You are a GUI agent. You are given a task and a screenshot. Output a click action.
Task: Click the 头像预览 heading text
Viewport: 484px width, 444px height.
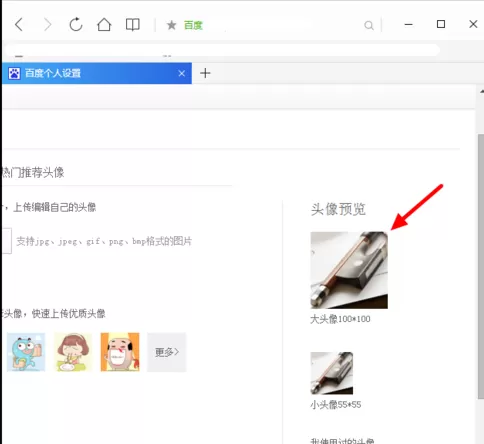pos(338,209)
